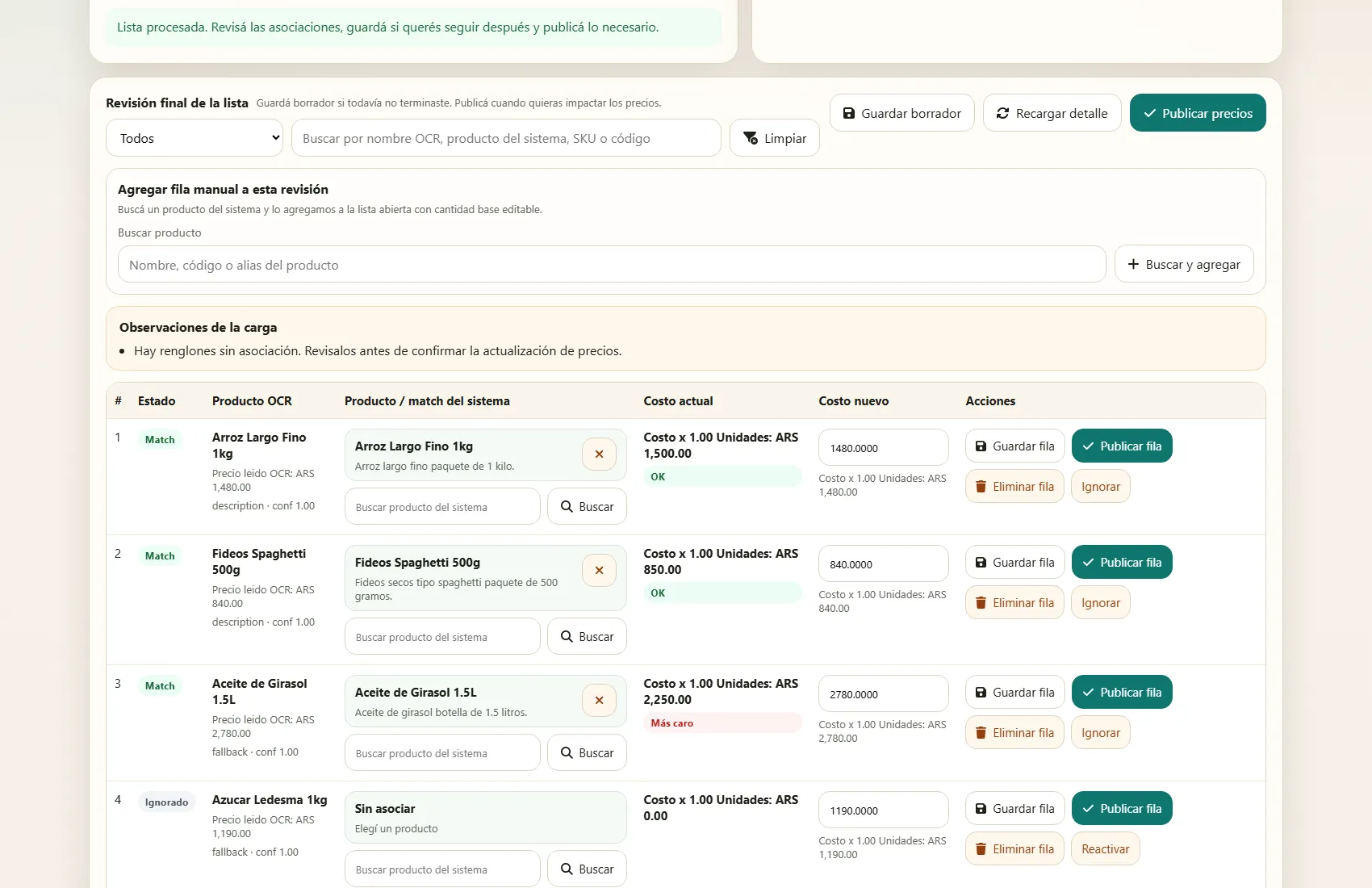This screenshot has height=888, width=1372.
Task: Edit new cost 2780.0000 field
Action: (884, 694)
